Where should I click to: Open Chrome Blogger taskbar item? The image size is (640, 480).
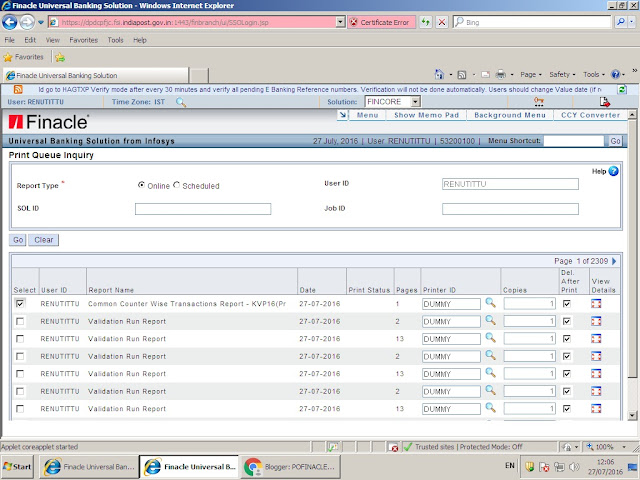click(x=291, y=467)
